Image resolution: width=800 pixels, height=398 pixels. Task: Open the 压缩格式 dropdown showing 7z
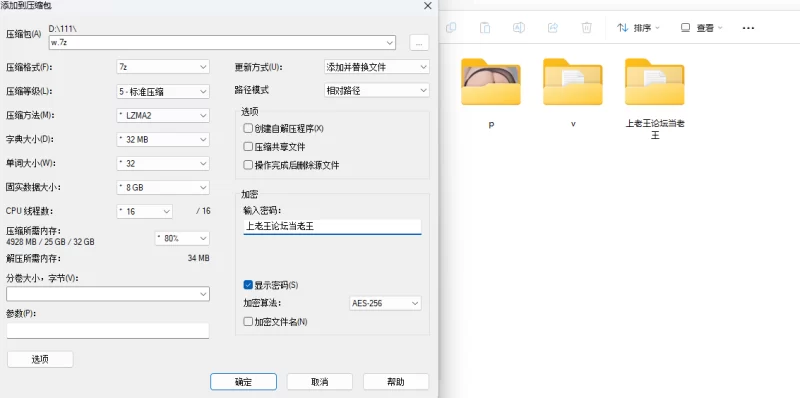[x=163, y=67]
